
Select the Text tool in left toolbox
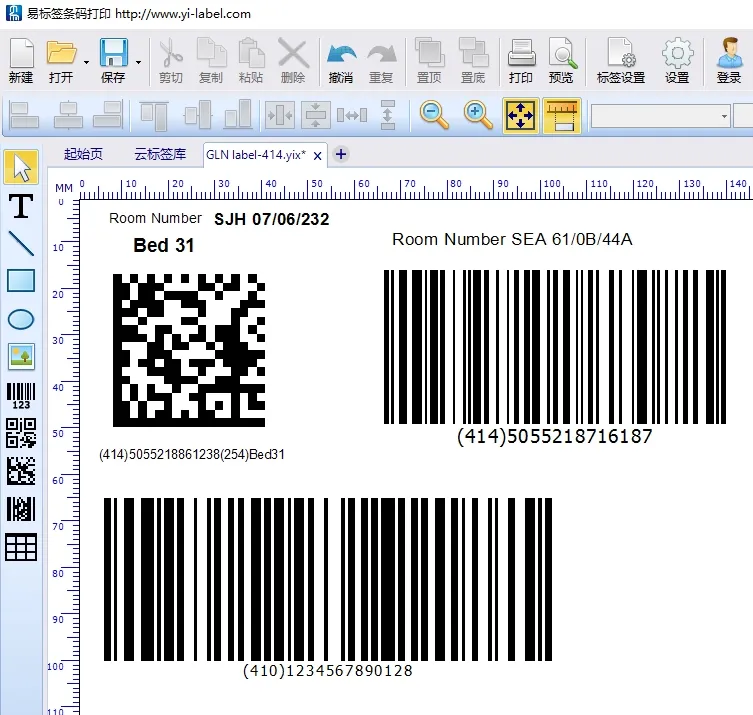(21, 206)
